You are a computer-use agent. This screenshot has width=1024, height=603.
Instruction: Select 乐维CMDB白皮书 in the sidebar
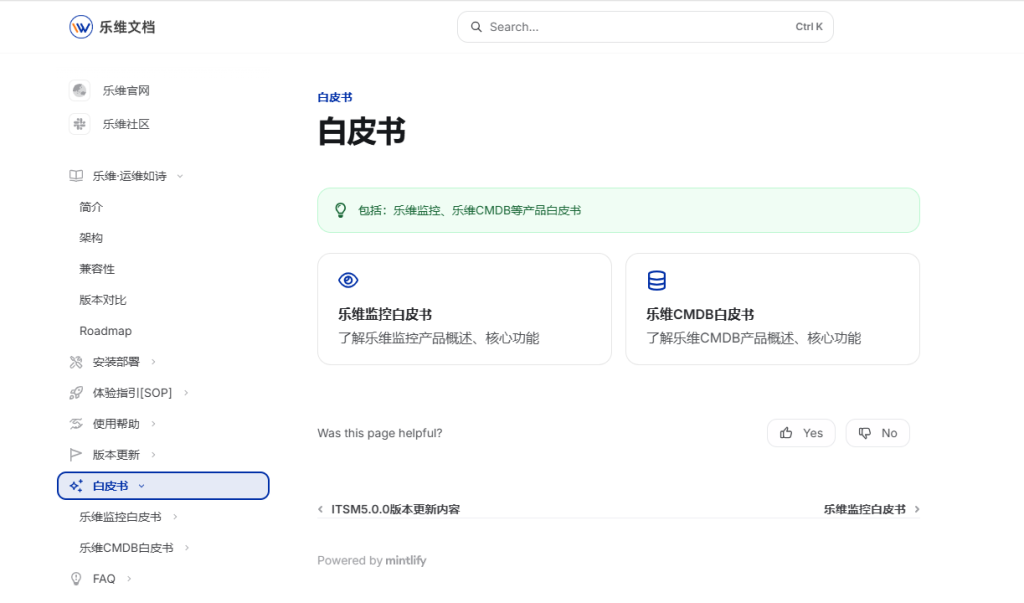pyautogui.click(x=127, y=547)
